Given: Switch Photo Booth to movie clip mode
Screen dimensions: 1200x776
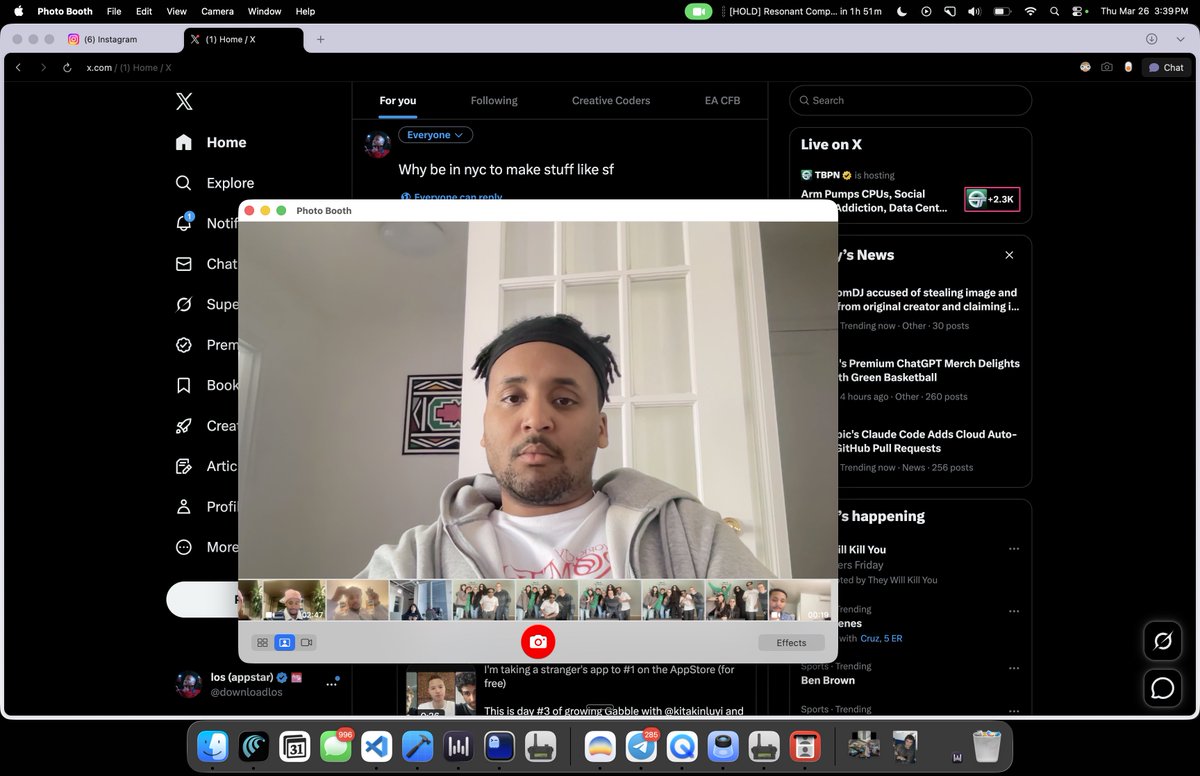Looking at the screenshot, I should point(306,643).
